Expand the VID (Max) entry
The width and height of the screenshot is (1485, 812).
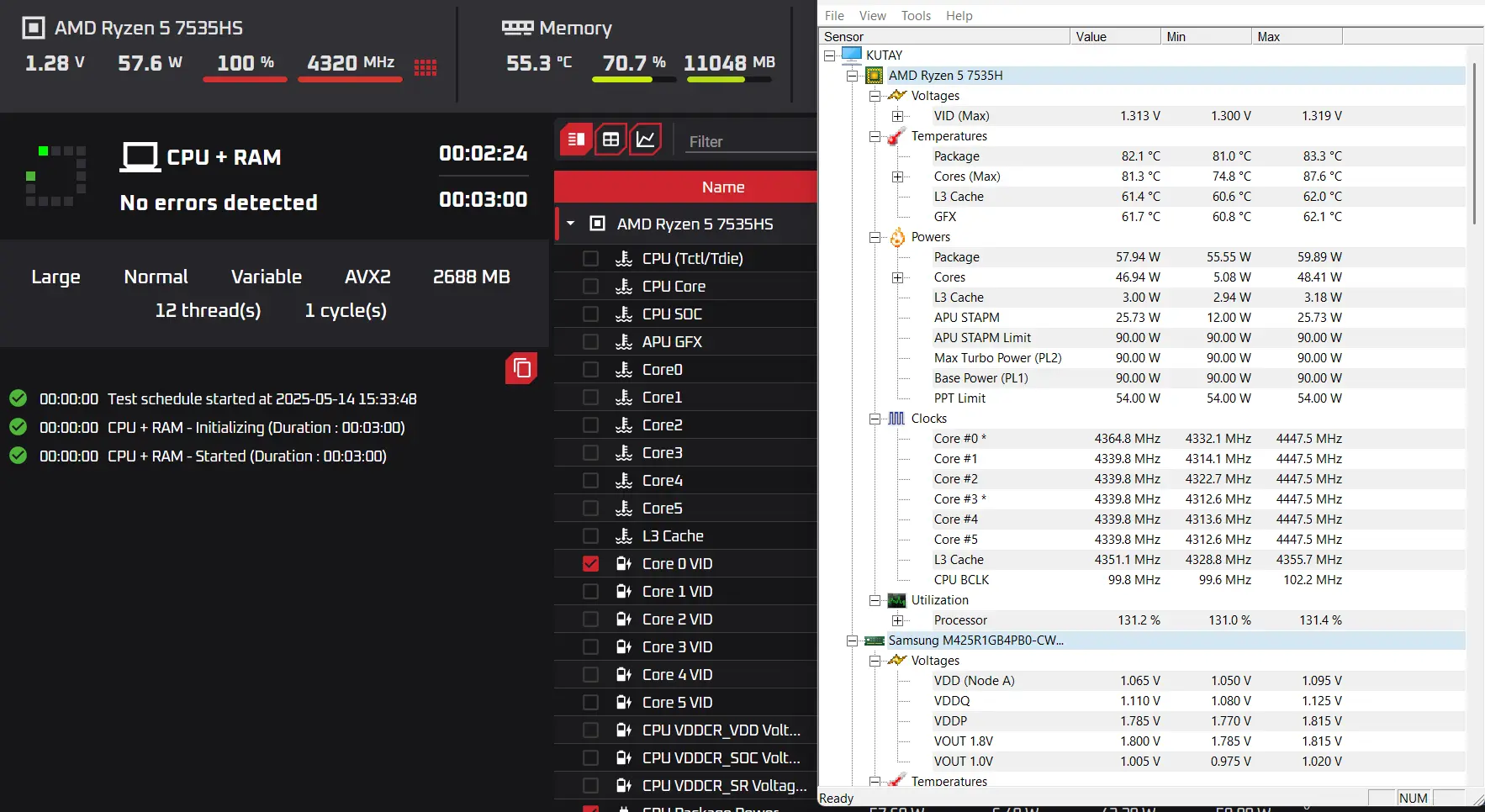[x=897, y=116]
